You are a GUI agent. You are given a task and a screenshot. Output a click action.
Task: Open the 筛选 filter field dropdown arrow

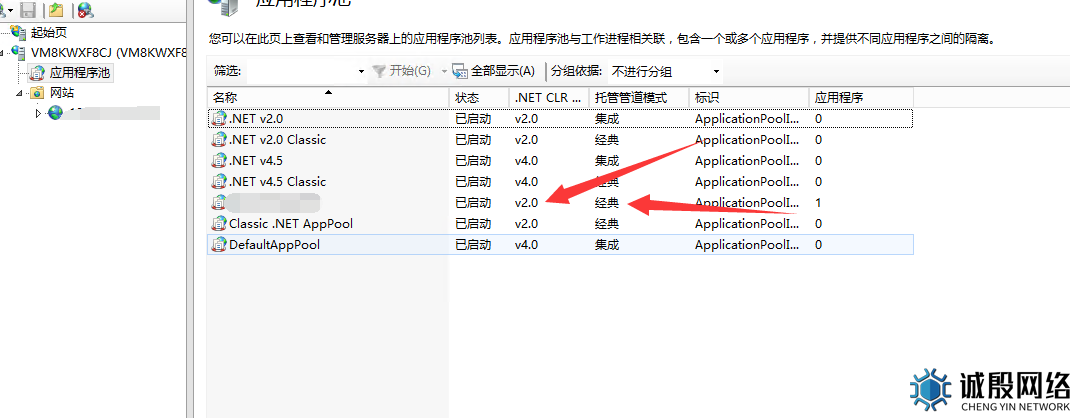pos(362,72)
